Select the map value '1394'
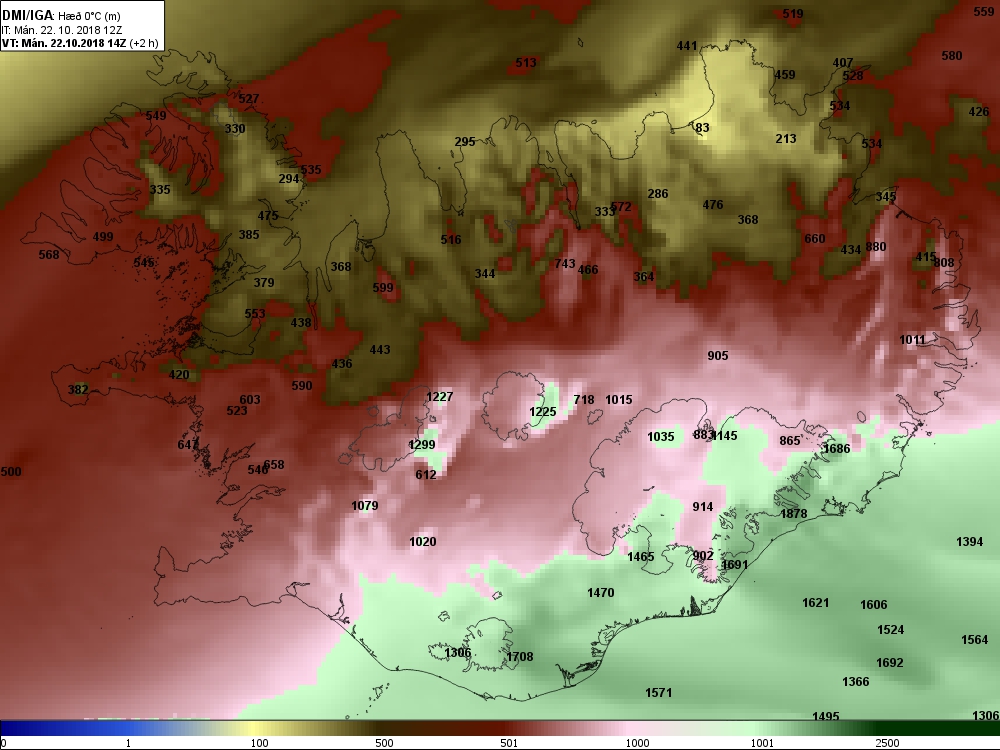The image size is (1000, 750). point(969,541)
